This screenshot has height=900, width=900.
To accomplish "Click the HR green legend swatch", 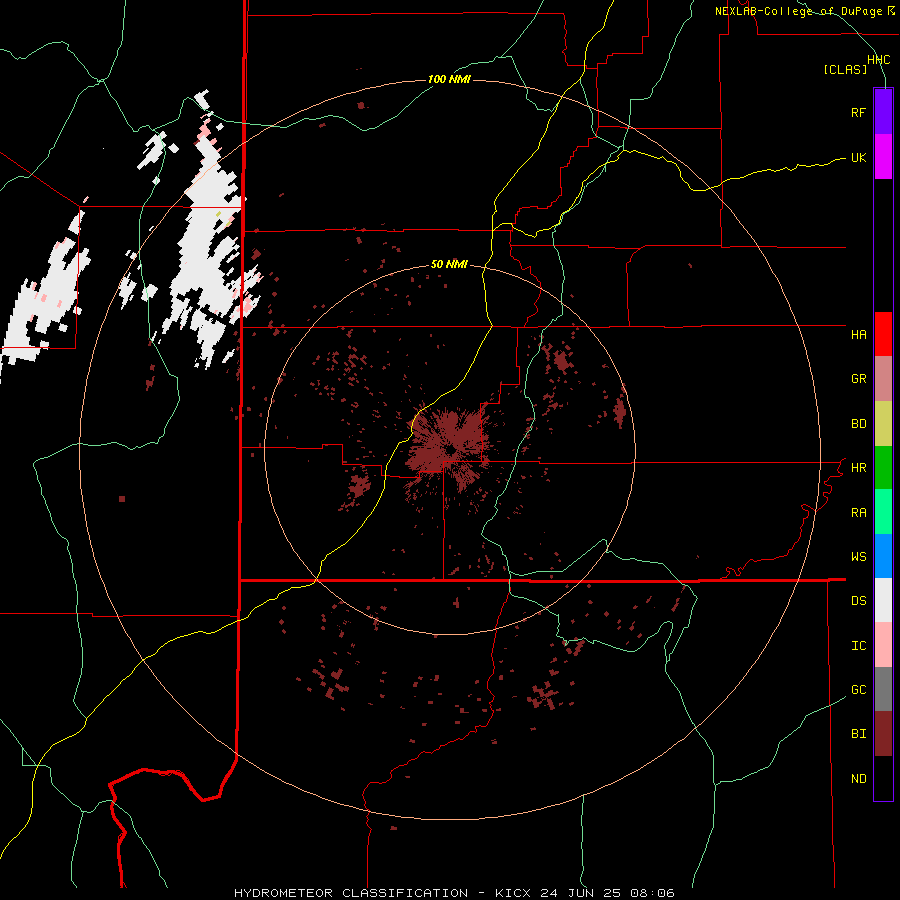I will coord(883,468).
